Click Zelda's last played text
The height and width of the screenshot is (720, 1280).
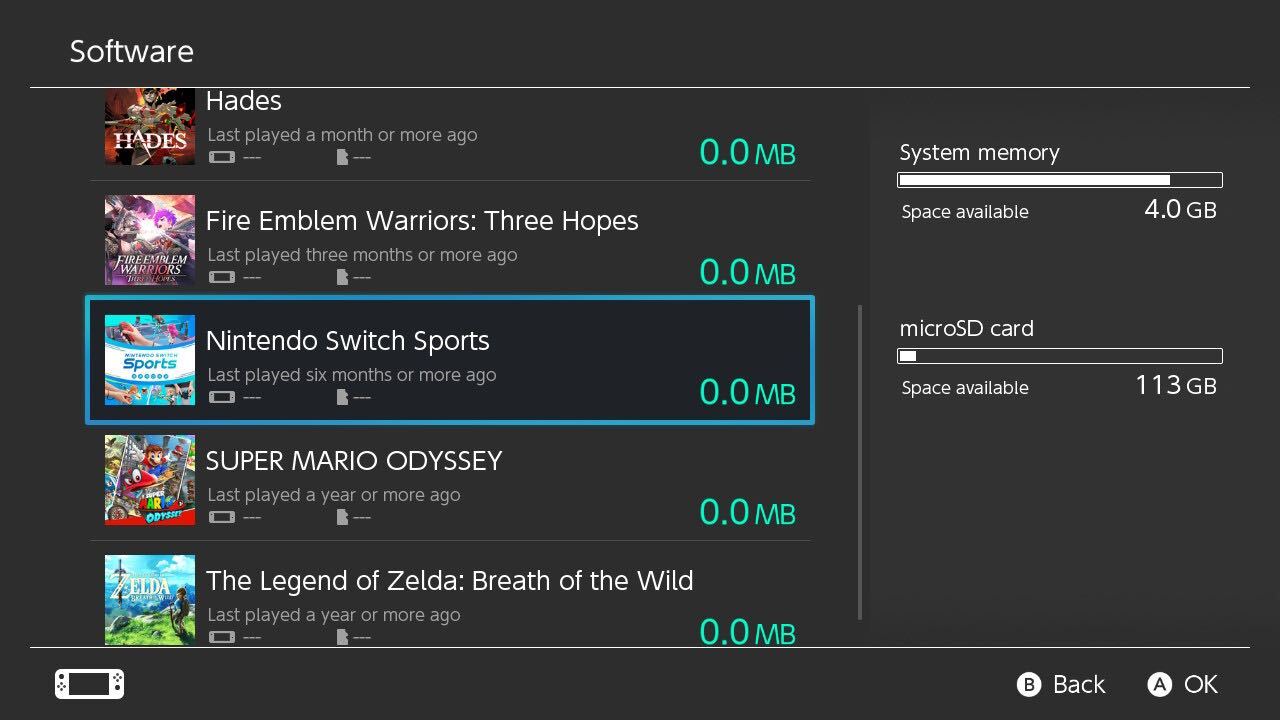point(334,615)
